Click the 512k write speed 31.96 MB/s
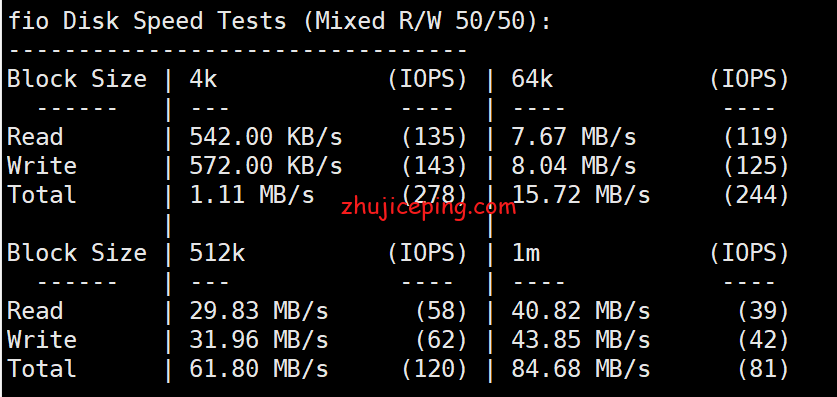Image resolution: width=837 pixels, height=397 pixels. (x=259, y=340)
